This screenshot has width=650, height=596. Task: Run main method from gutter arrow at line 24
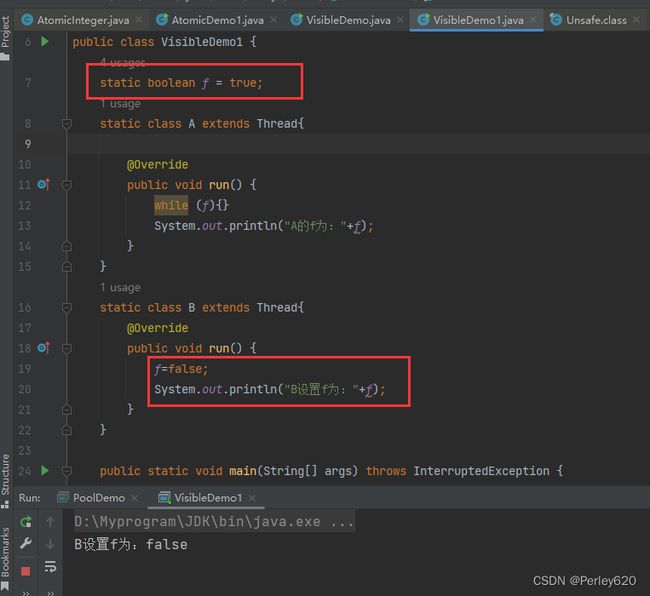click(45, 470)
